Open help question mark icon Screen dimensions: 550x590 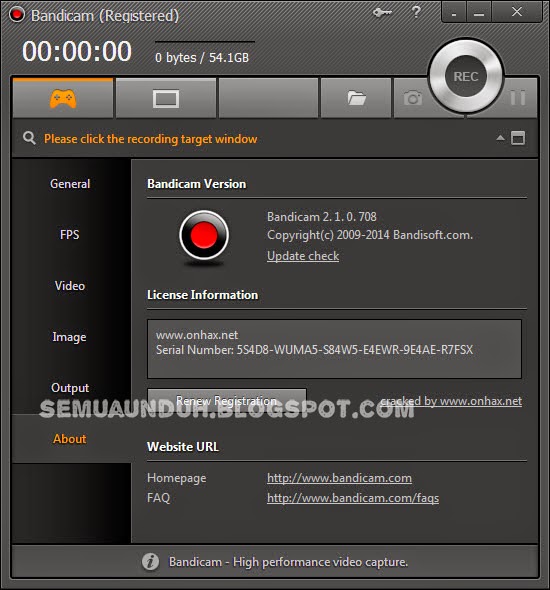416,12
